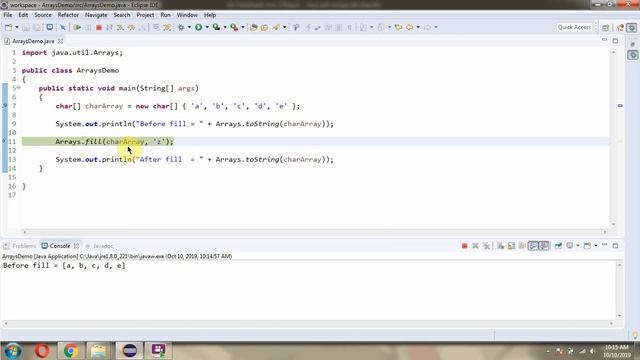Click the New file toolbar icon

coord(8,27)
